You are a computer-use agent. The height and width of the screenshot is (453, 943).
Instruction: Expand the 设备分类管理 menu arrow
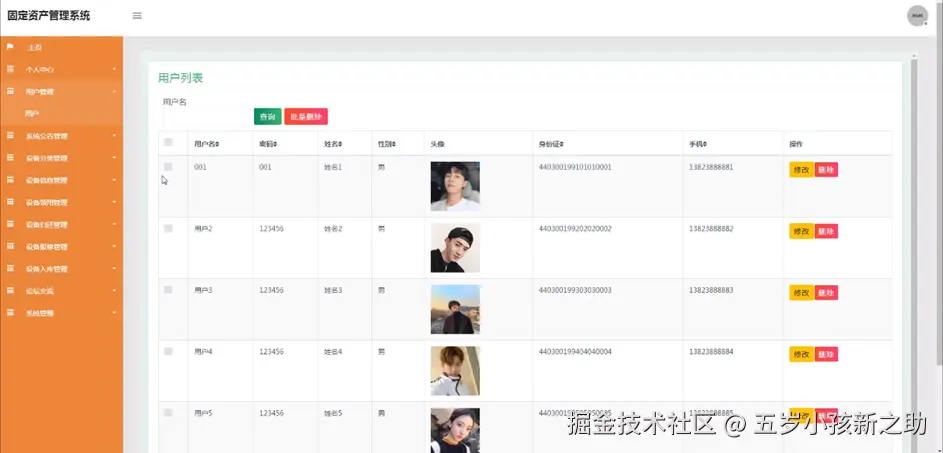pyautogui.click(x=114, y=158)
